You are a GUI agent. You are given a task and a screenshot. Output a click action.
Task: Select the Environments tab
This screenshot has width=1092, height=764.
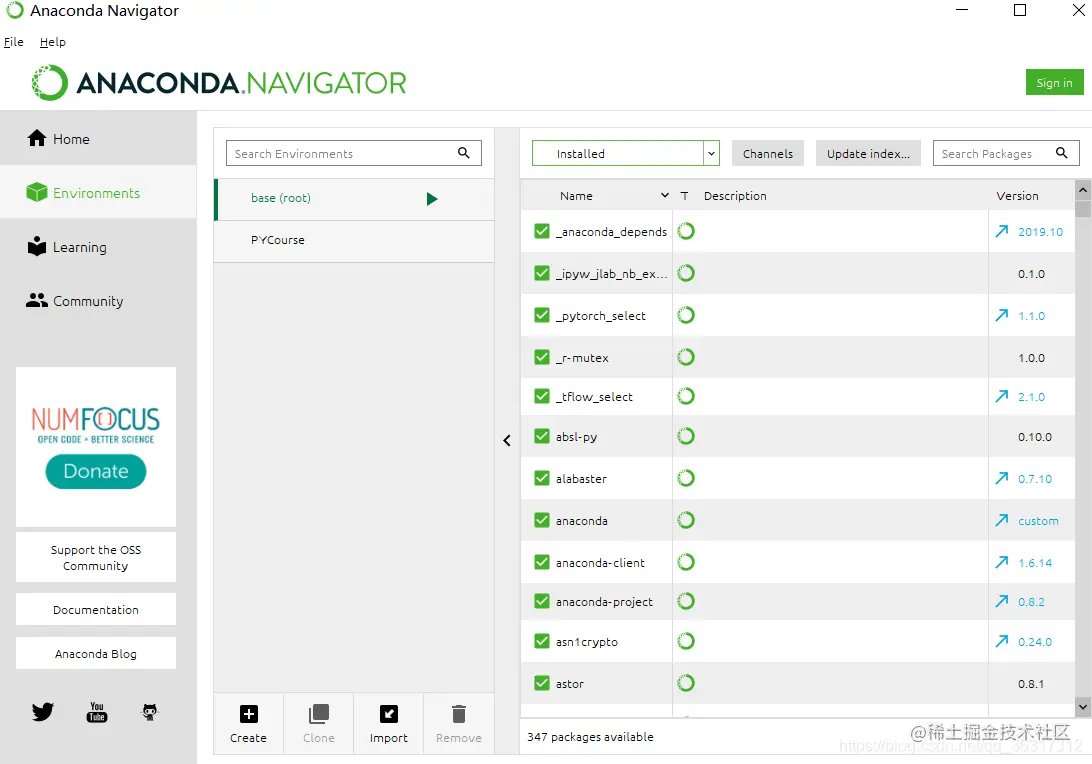coord(98,192)
